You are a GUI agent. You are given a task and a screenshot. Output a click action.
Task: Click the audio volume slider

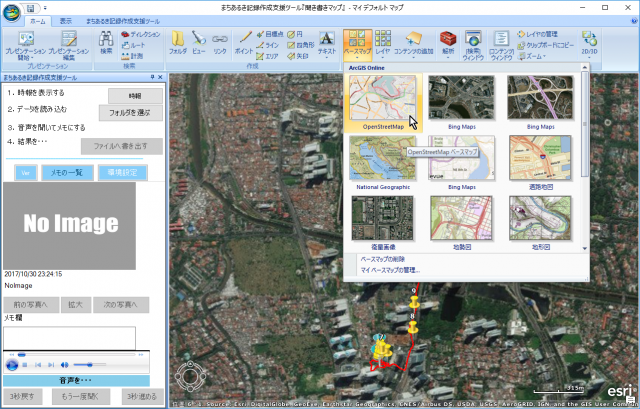pyautogui.click(x=90, y=365)
